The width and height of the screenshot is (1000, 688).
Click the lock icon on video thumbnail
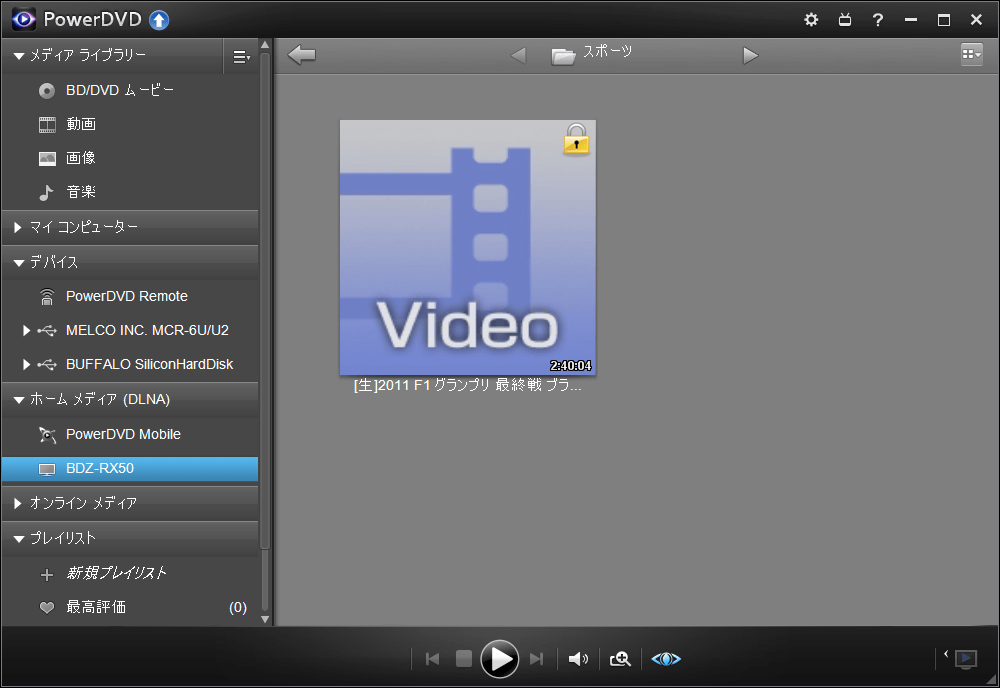tap(577, 139)
